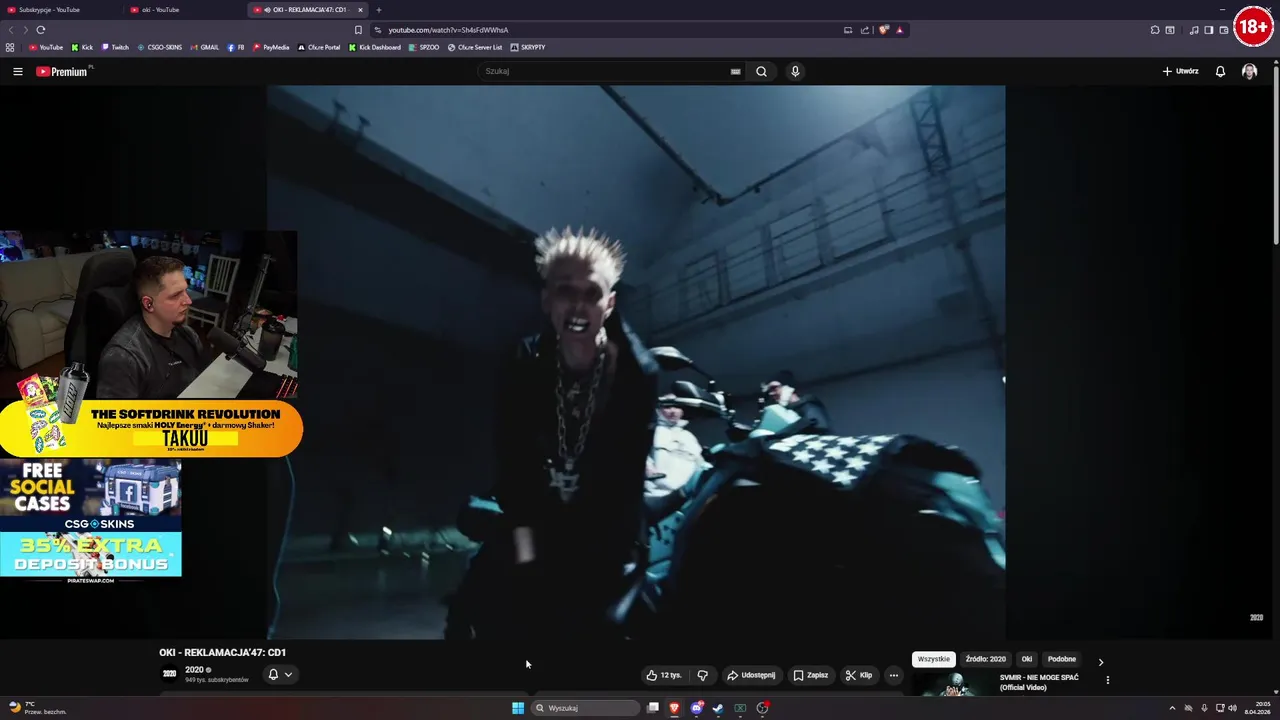Reload the current page
The image size is (1280, 720).
41,30
